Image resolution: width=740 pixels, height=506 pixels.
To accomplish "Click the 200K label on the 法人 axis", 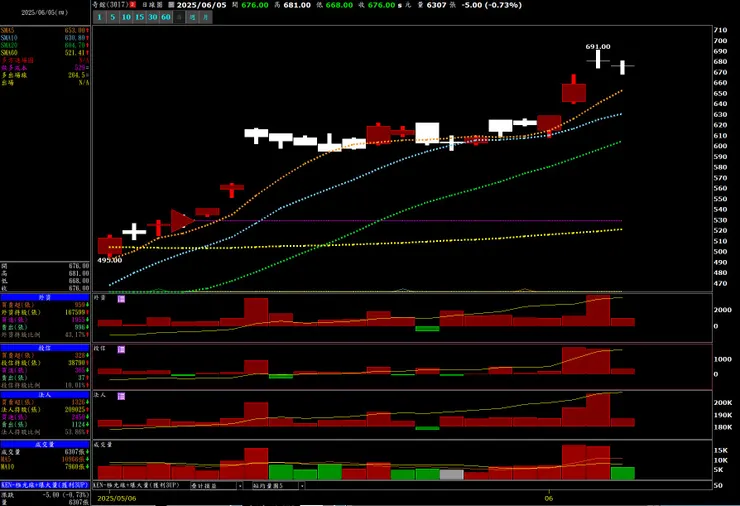I will (x=723, y=403).
